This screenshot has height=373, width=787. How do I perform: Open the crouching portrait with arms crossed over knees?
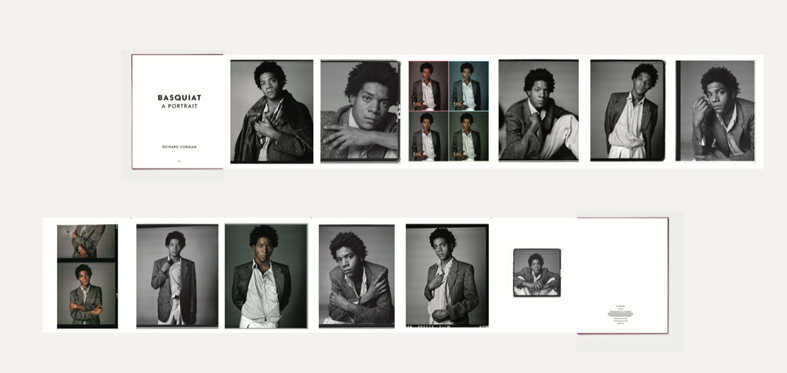coord(356,276)
